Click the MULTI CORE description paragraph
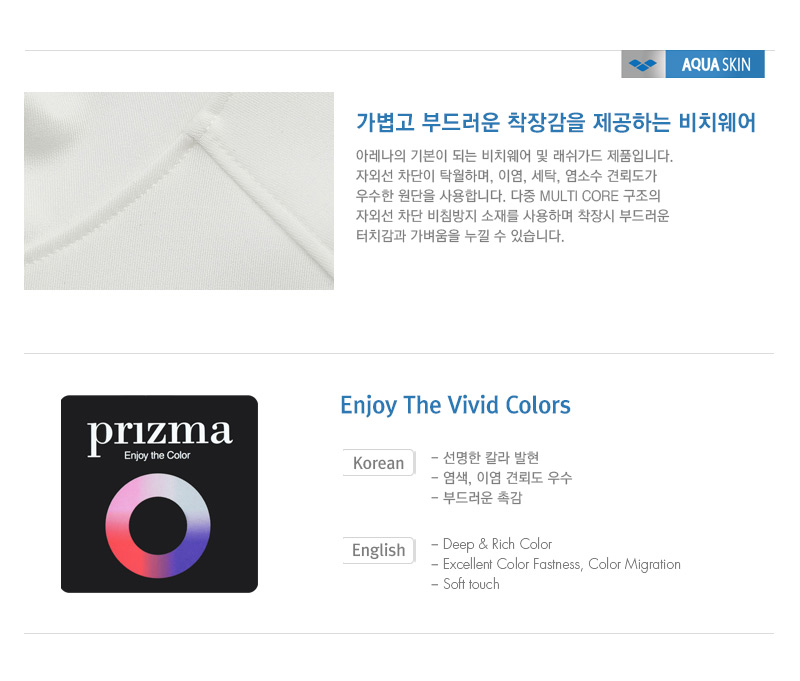This screenshot has width=800, height=681. click(x=514, y=195)
